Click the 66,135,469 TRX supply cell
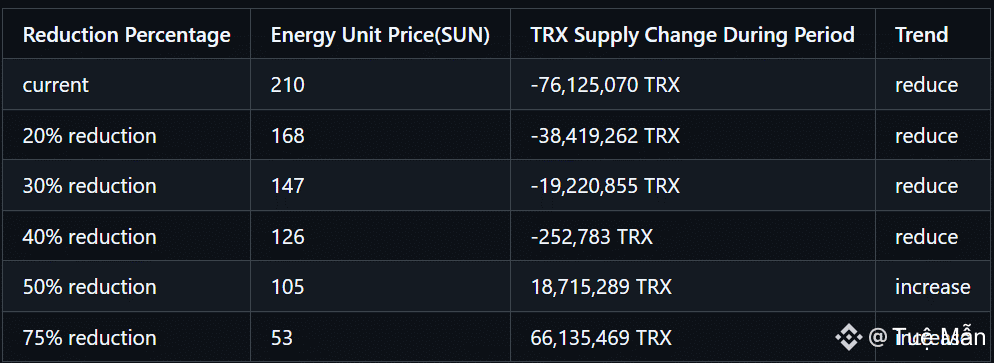The width and height of the screenshot is (994, 363). click(x=601, y=338)
